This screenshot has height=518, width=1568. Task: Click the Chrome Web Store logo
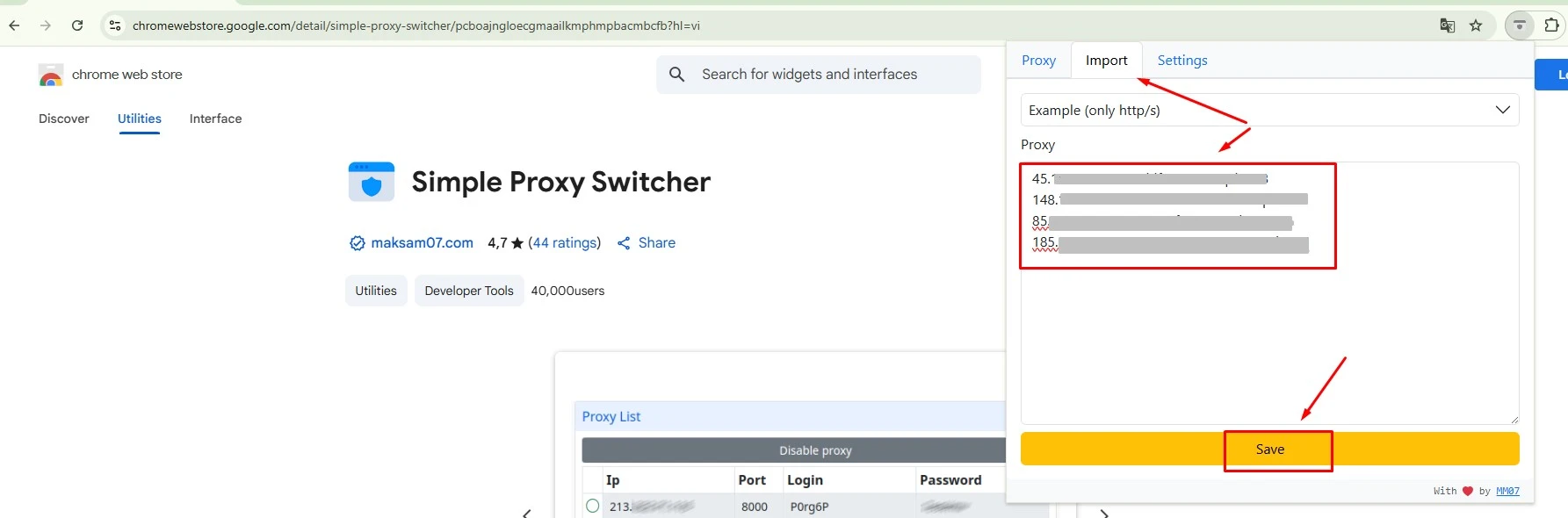[51, 76]
